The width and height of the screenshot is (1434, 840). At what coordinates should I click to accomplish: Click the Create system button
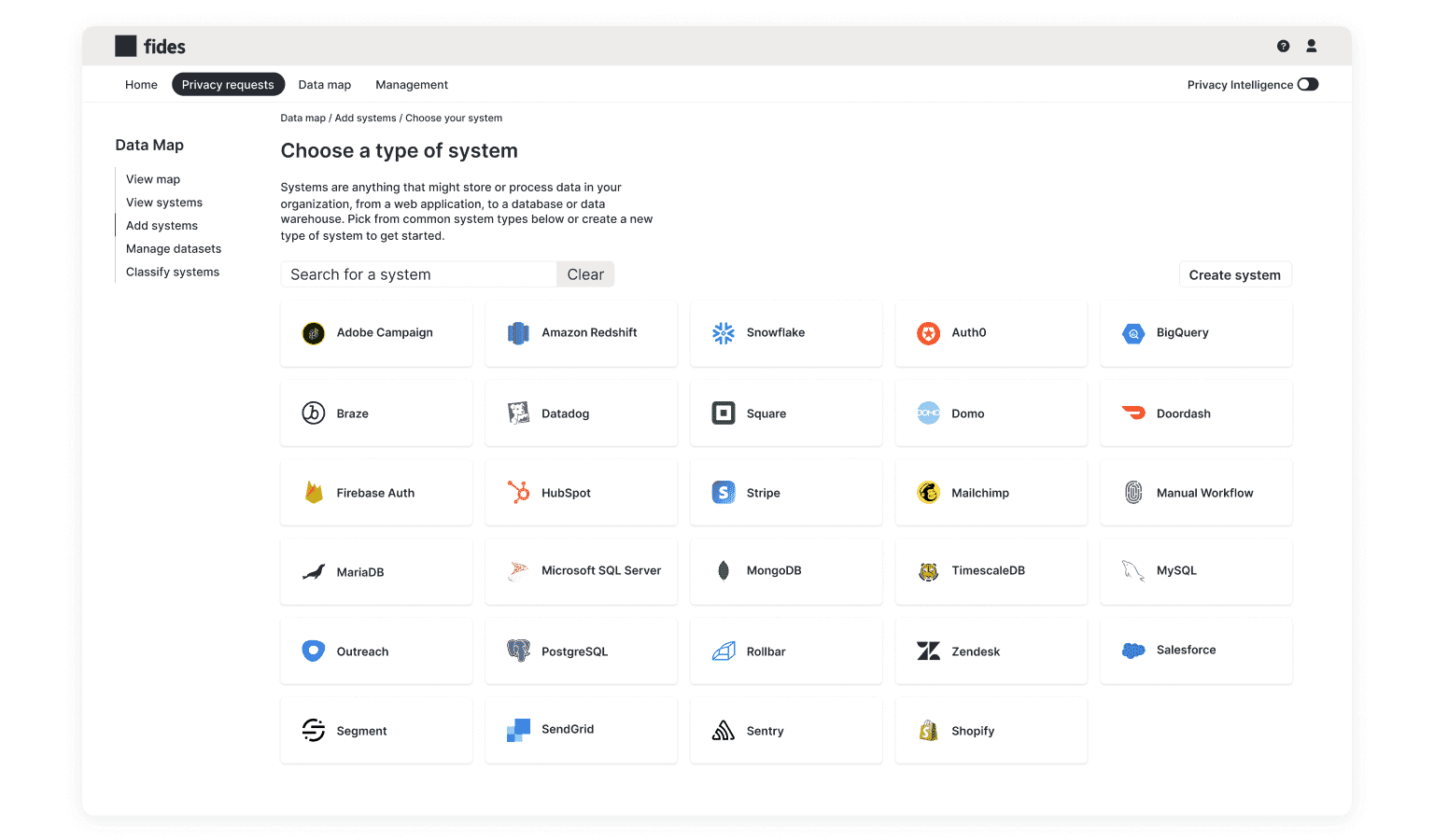[x=1235, y=274]
